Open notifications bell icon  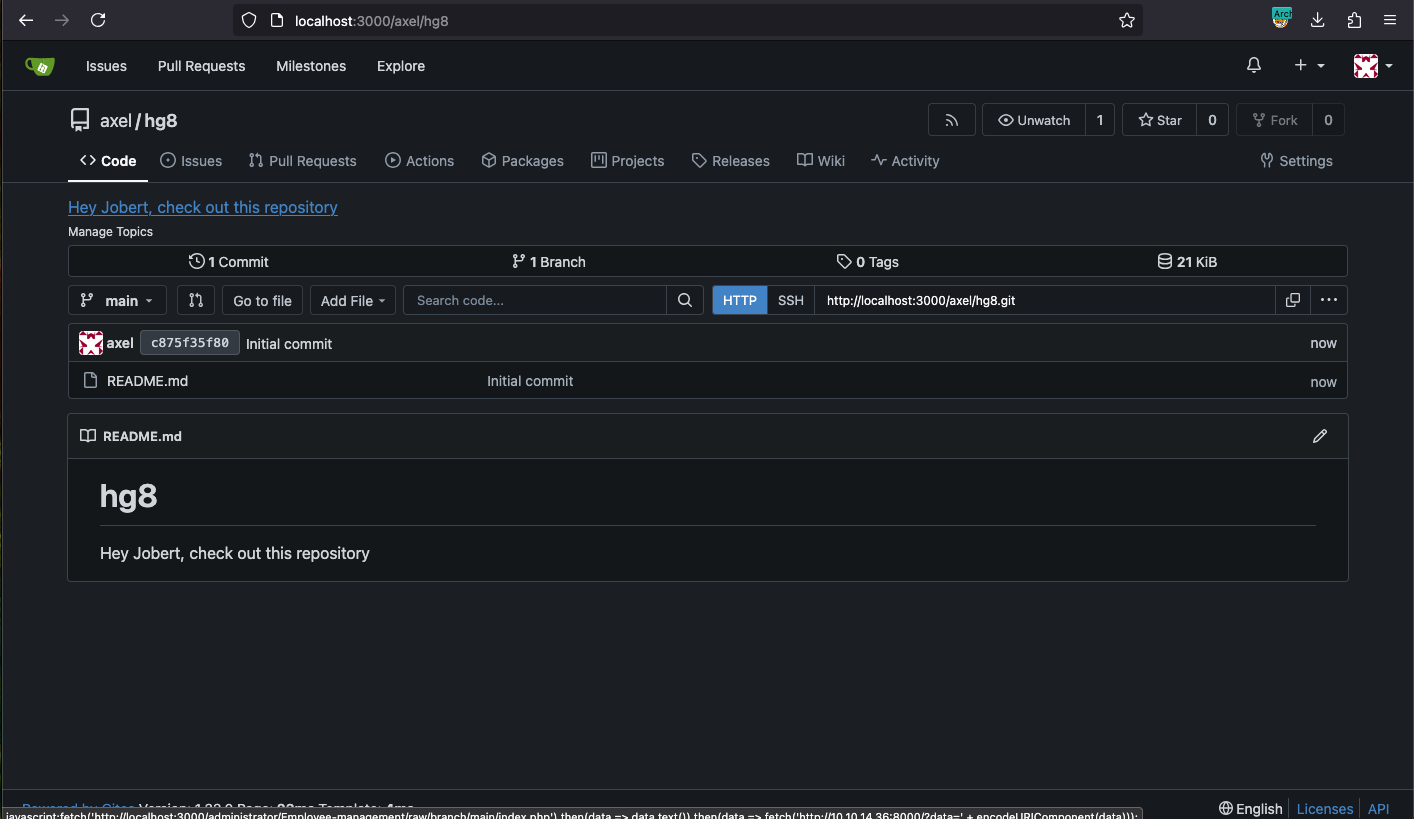1254,65
